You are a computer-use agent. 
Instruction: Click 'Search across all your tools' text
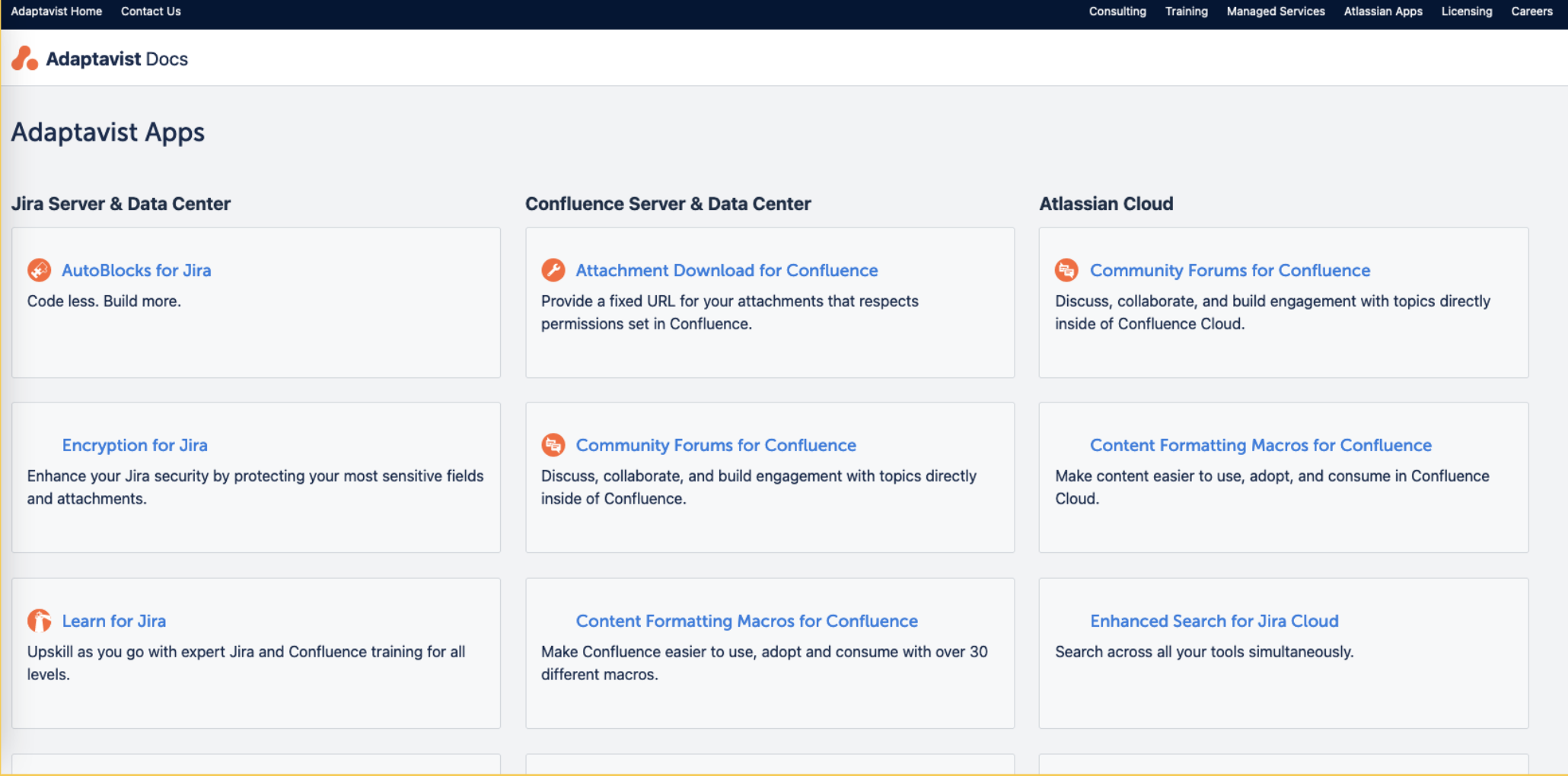pos(1204,652)
